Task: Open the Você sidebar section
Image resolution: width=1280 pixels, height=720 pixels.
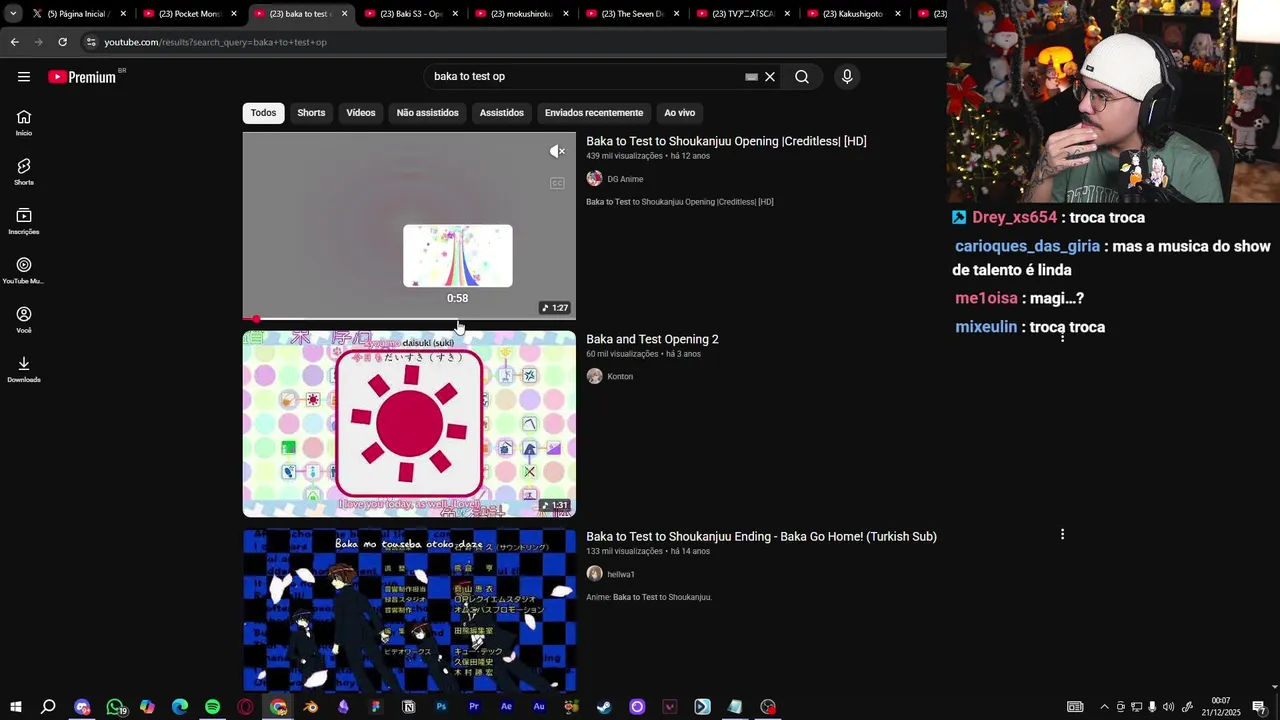Action: coord(24,320)
